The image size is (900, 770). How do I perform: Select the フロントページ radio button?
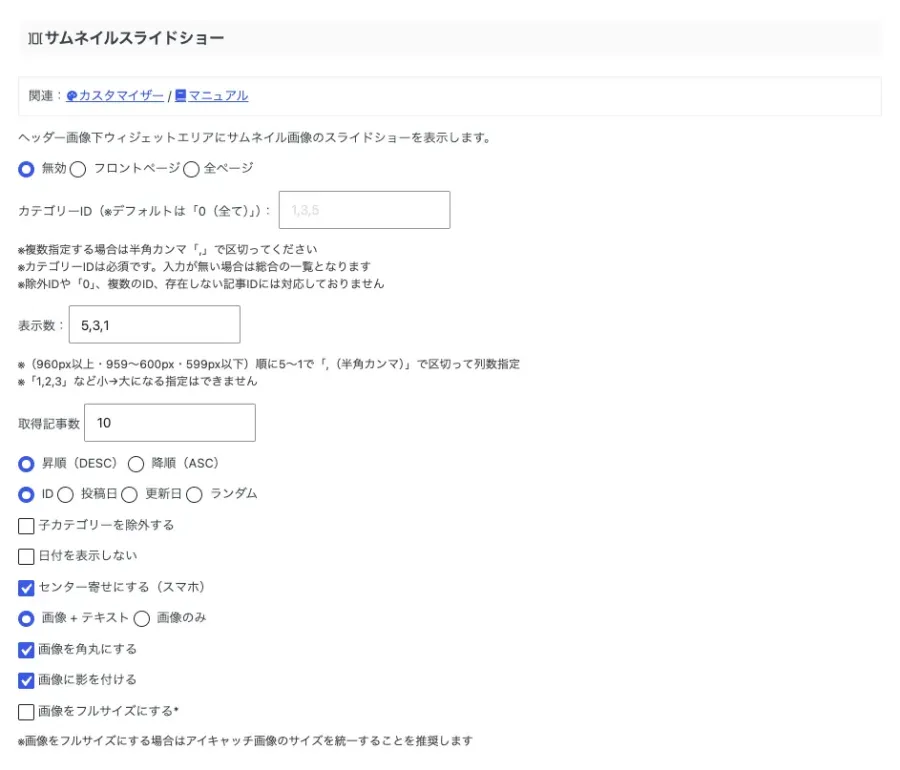coord(78,169)
